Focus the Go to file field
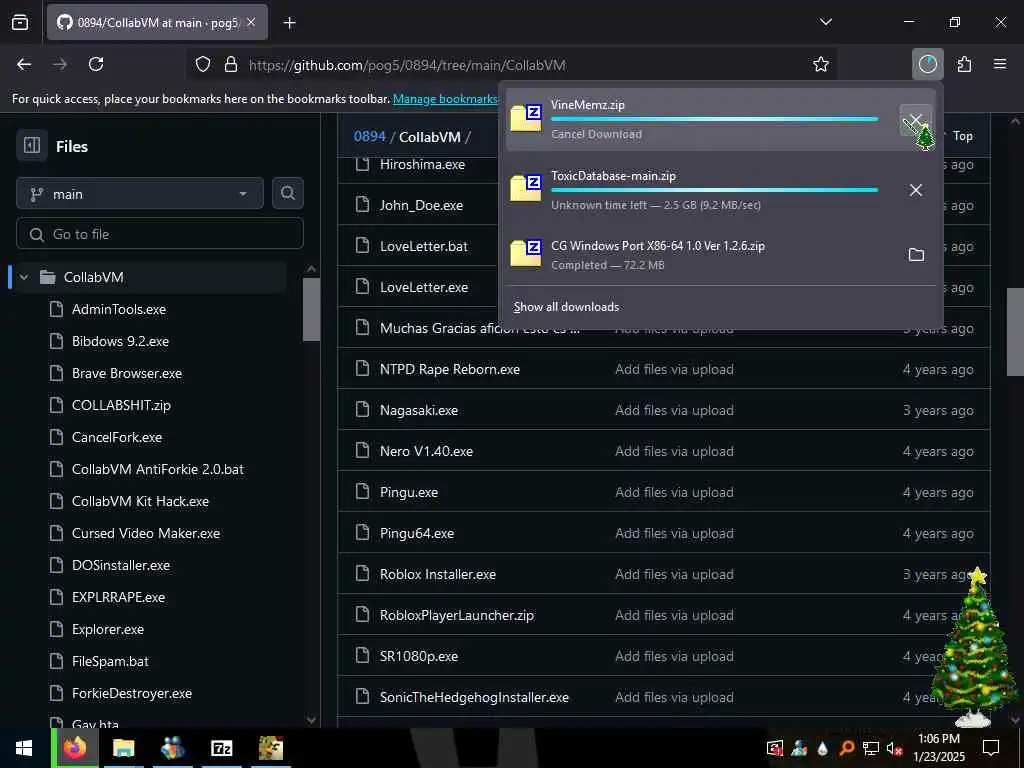 click(x=160, y=234)
